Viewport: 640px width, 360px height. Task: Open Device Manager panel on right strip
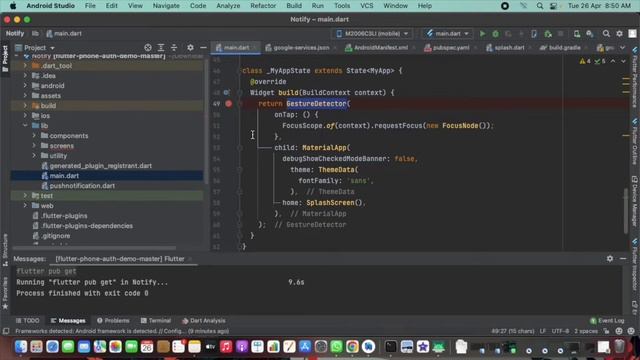(x=635, y=201)
